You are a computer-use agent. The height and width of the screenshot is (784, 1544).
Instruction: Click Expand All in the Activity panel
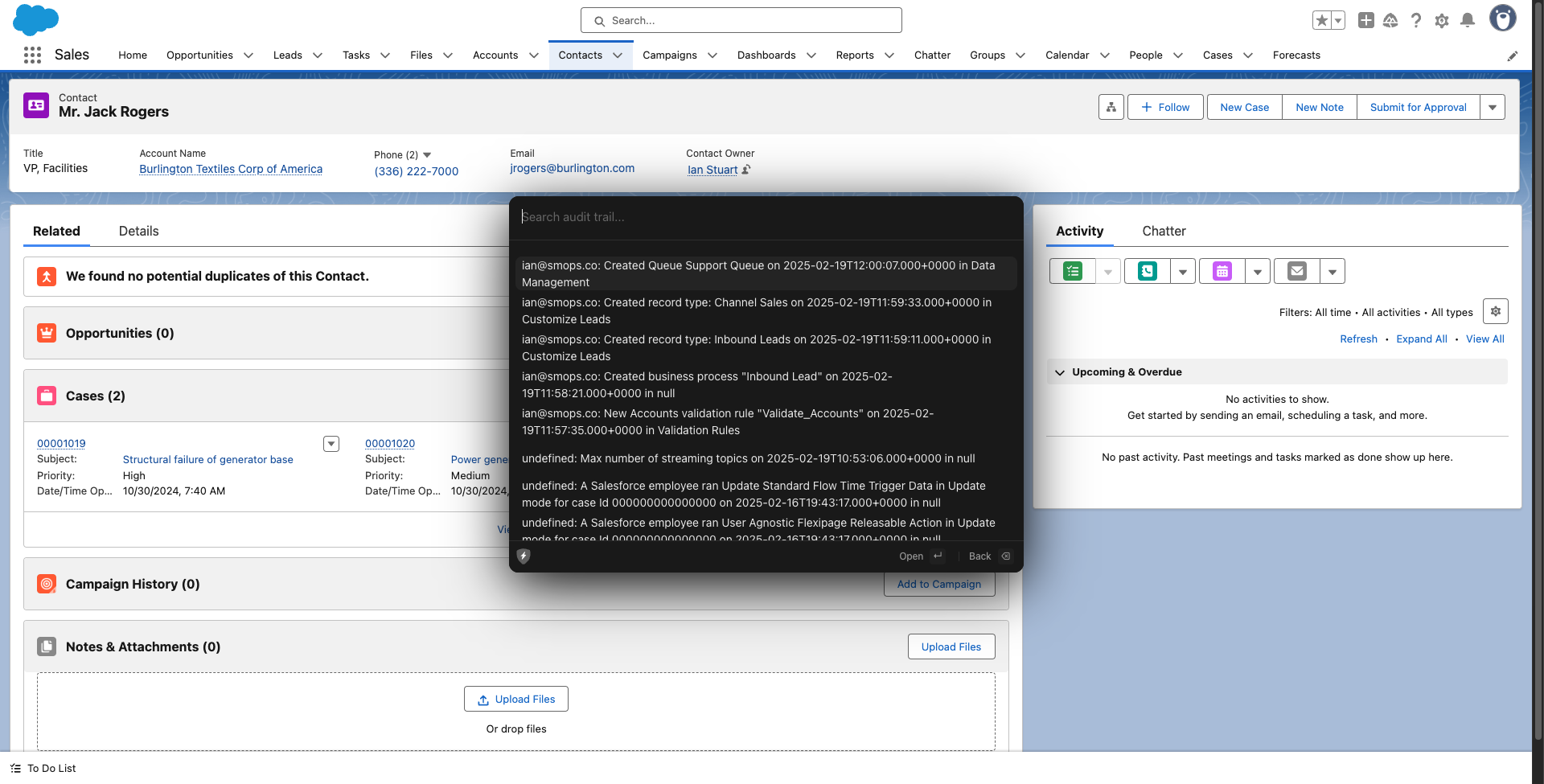click(1422, 339)
